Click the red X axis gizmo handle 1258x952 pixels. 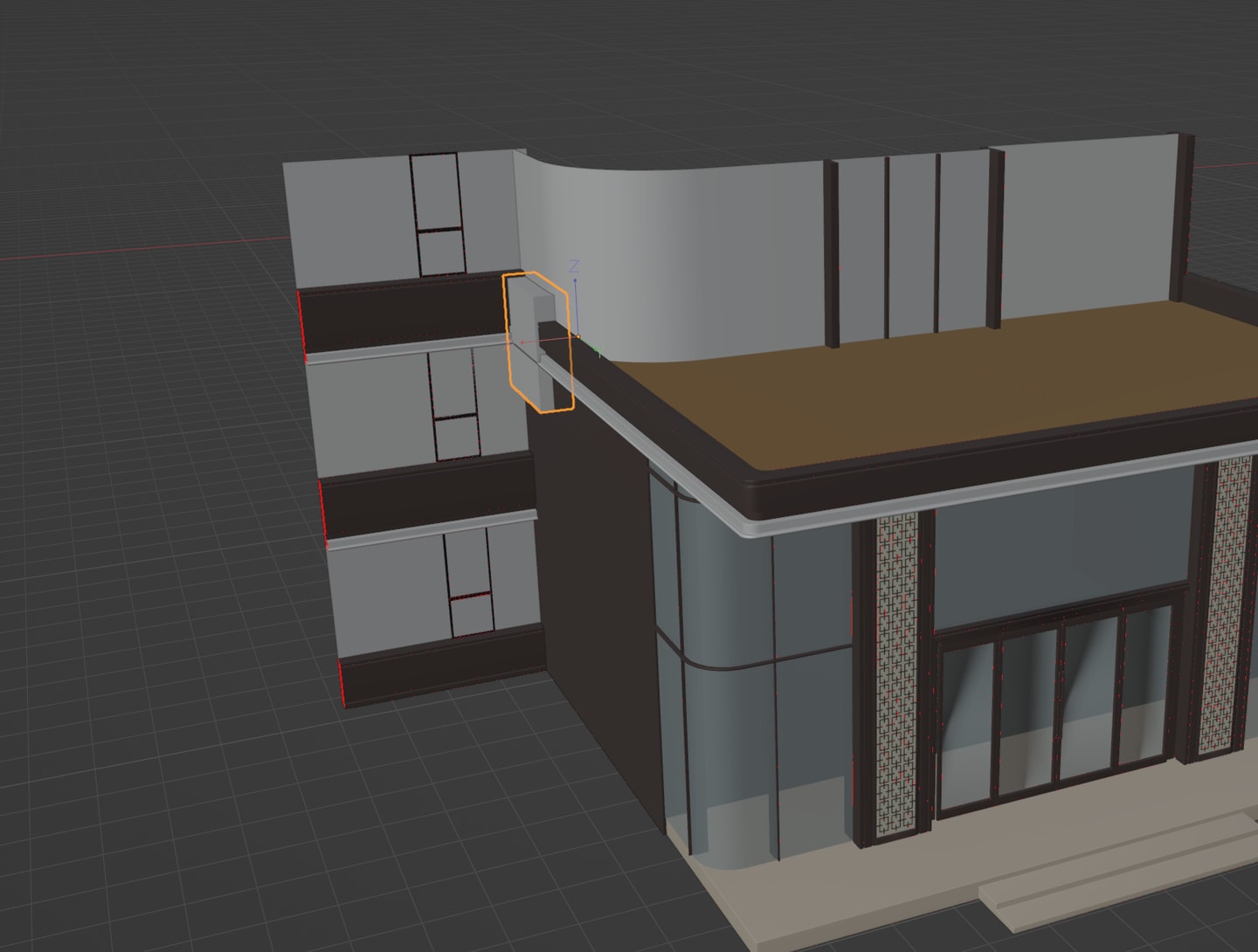click(x=522, y=342)
